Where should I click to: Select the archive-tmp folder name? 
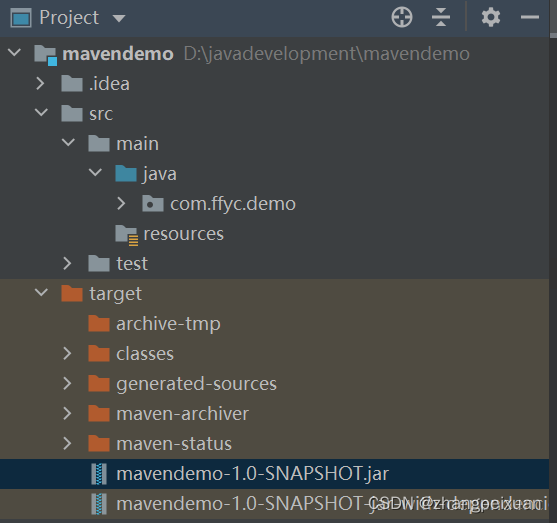168,324
